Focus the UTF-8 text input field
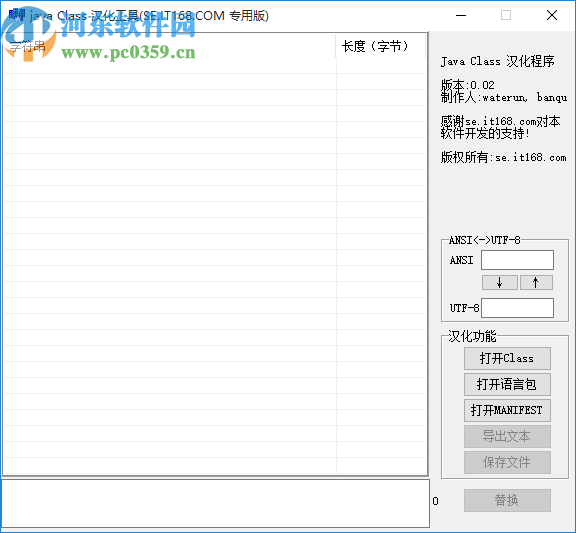The width and height of the screenshot is (576, 533). tap(517, 308)
